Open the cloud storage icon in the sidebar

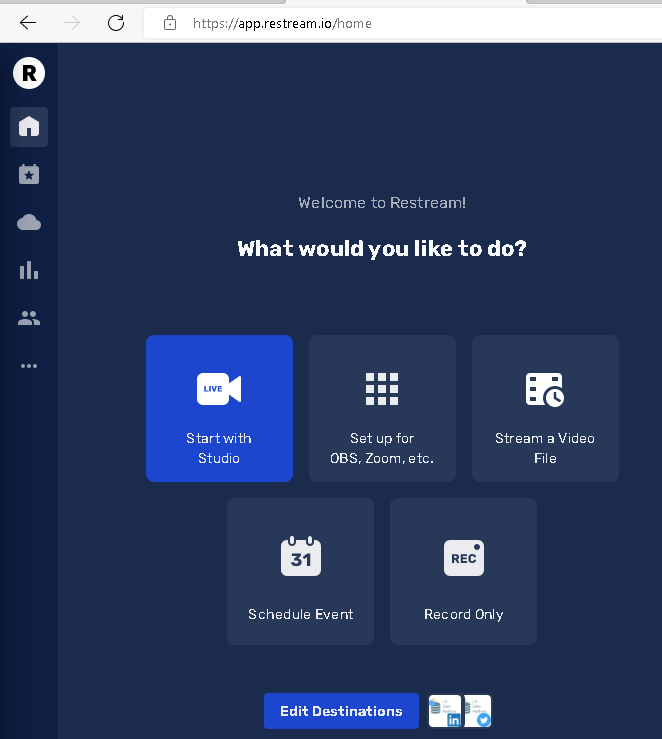click(29, 222)
